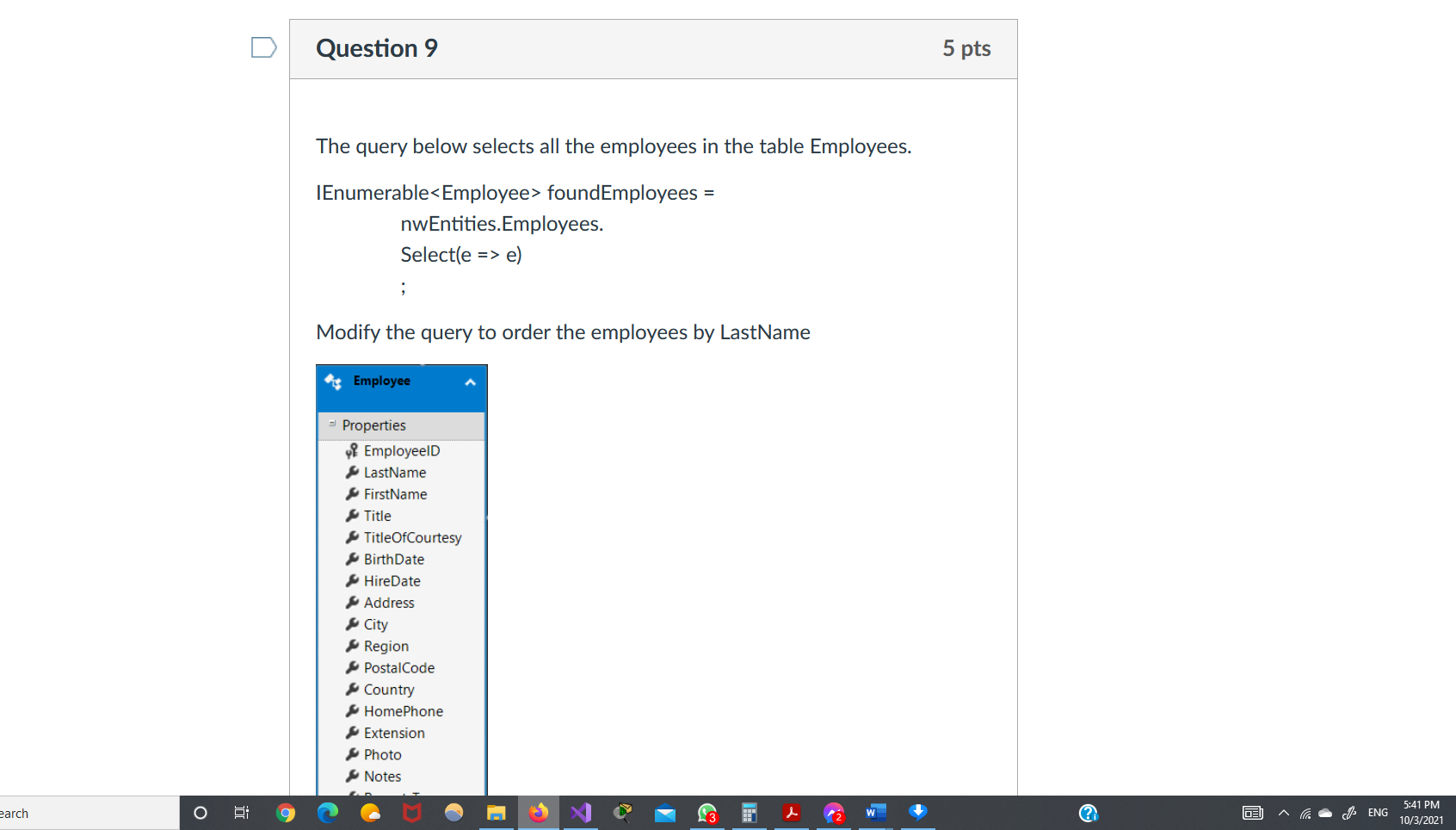Open McAfee security from the taskbar
The image size is (1456, 830).
411,813
